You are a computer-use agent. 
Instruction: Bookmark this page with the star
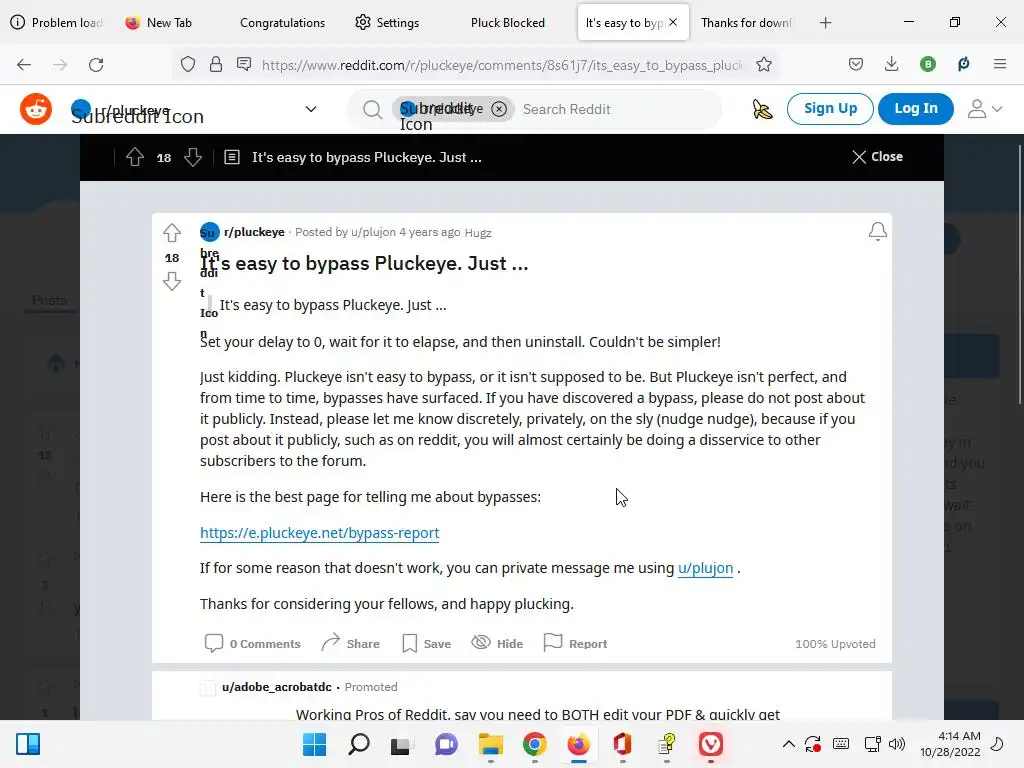763,64
